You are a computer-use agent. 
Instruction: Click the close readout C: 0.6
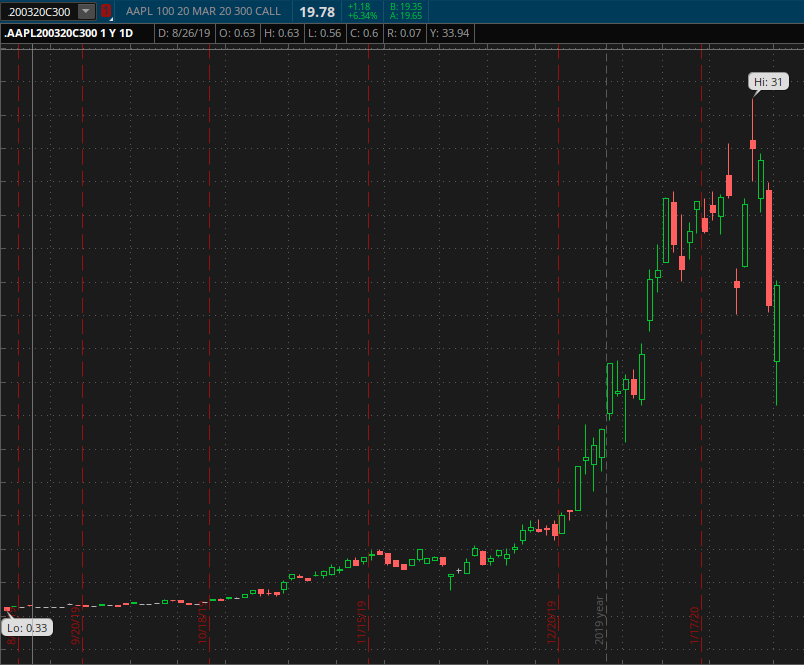(x=364, y=33)
